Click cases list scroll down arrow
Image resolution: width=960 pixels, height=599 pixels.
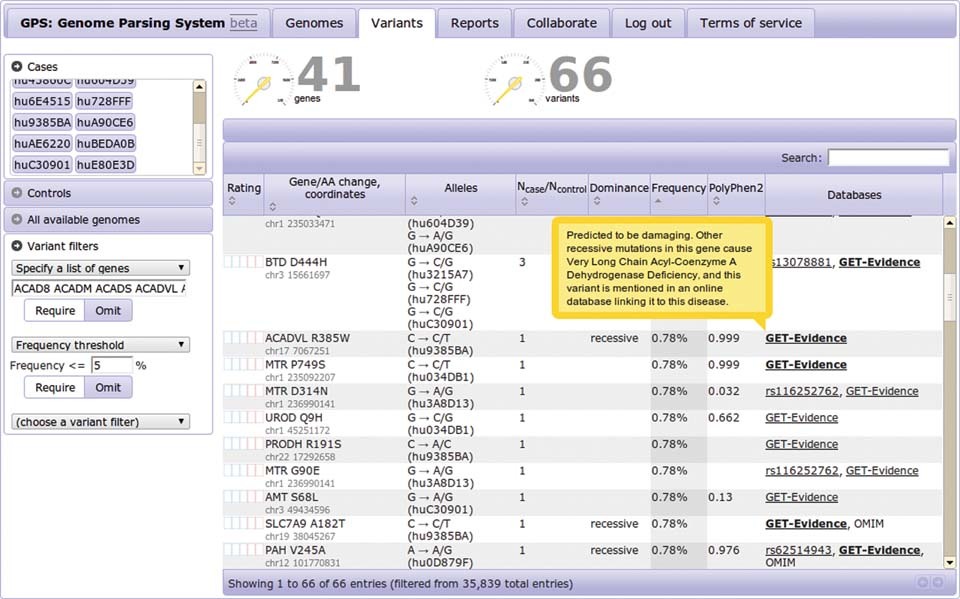[x=199, y=168]
